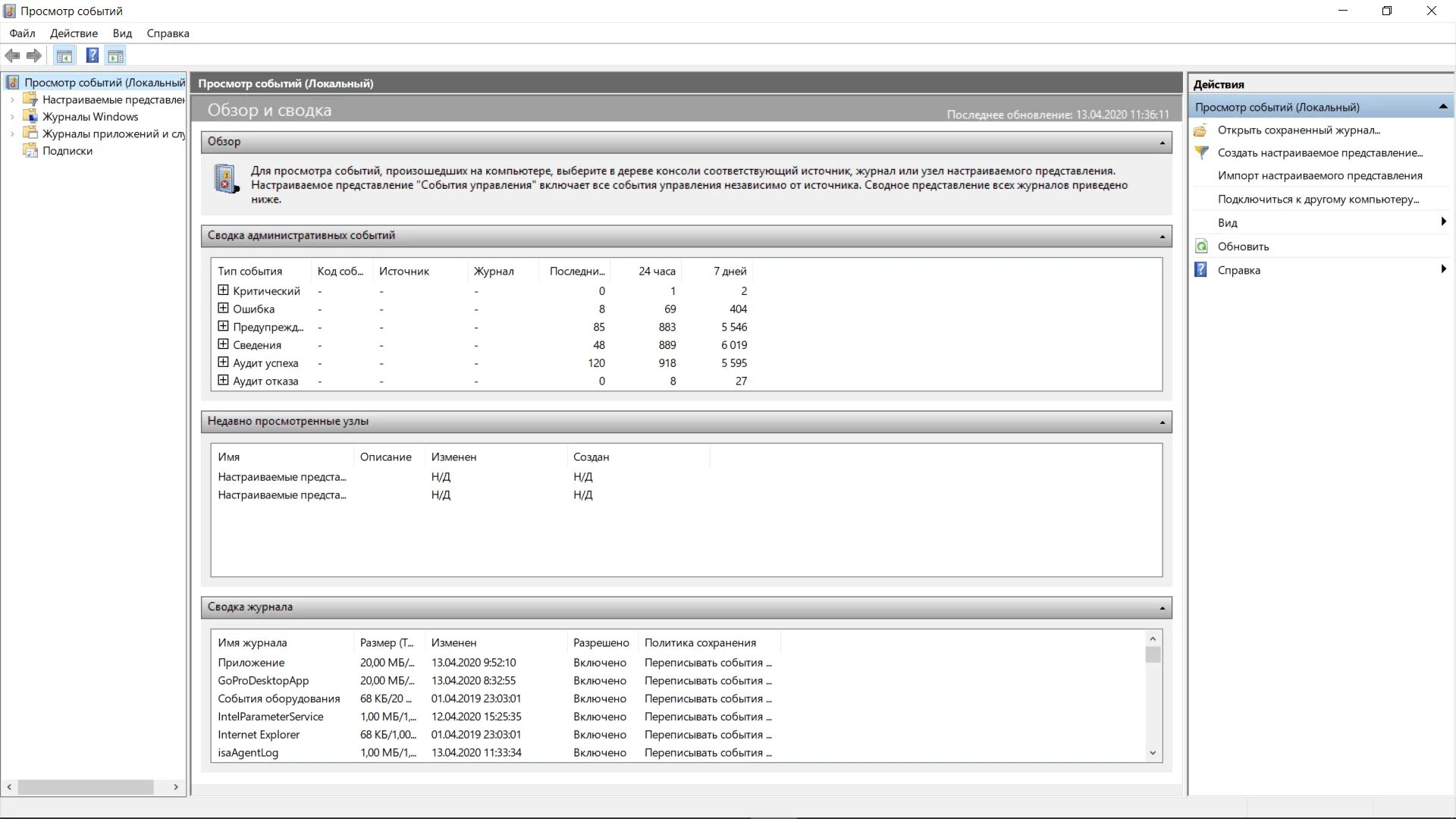Select the GoProDesktopApp log row
The height and width of the screenshot is (819, 1456).
pyautogui.click(x=263, y=680)
